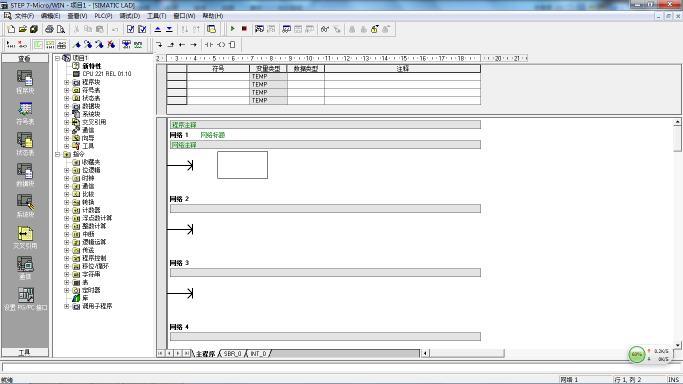Select CPU 221 REL 01.10 in the project tree

tap(107, 74)
